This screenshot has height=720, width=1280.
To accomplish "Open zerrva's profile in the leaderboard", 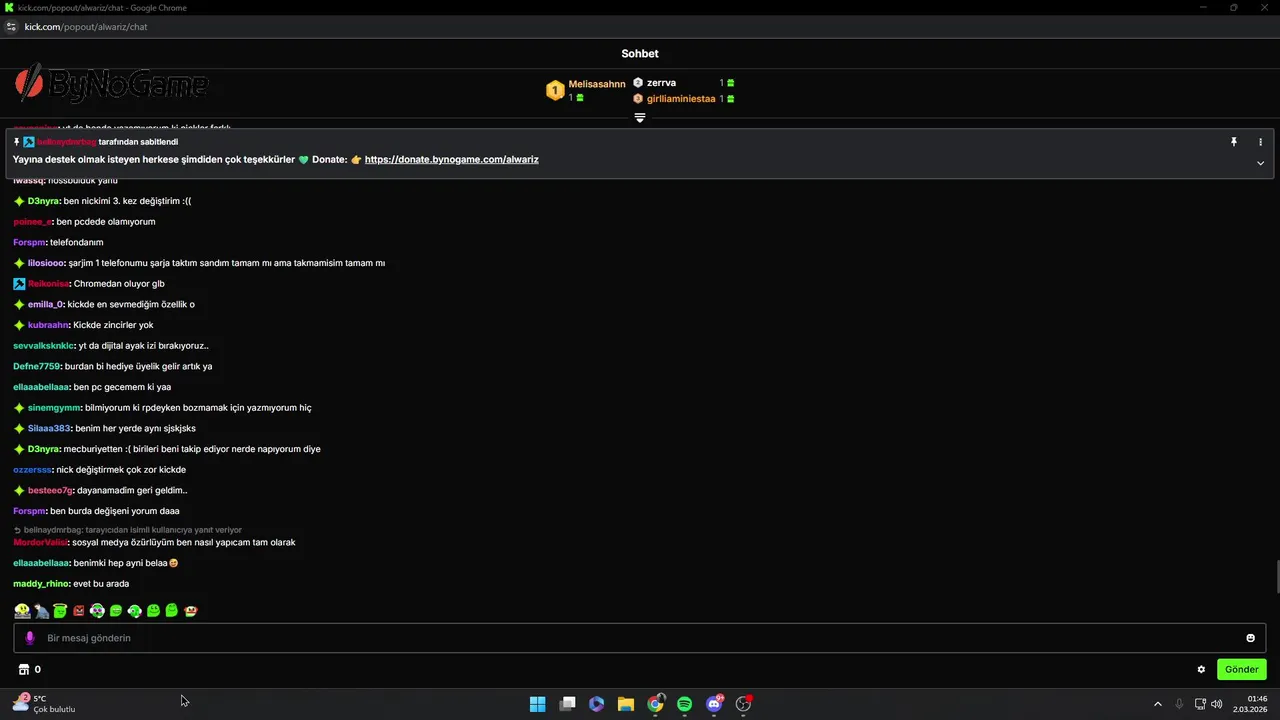I will coord(661,83).
